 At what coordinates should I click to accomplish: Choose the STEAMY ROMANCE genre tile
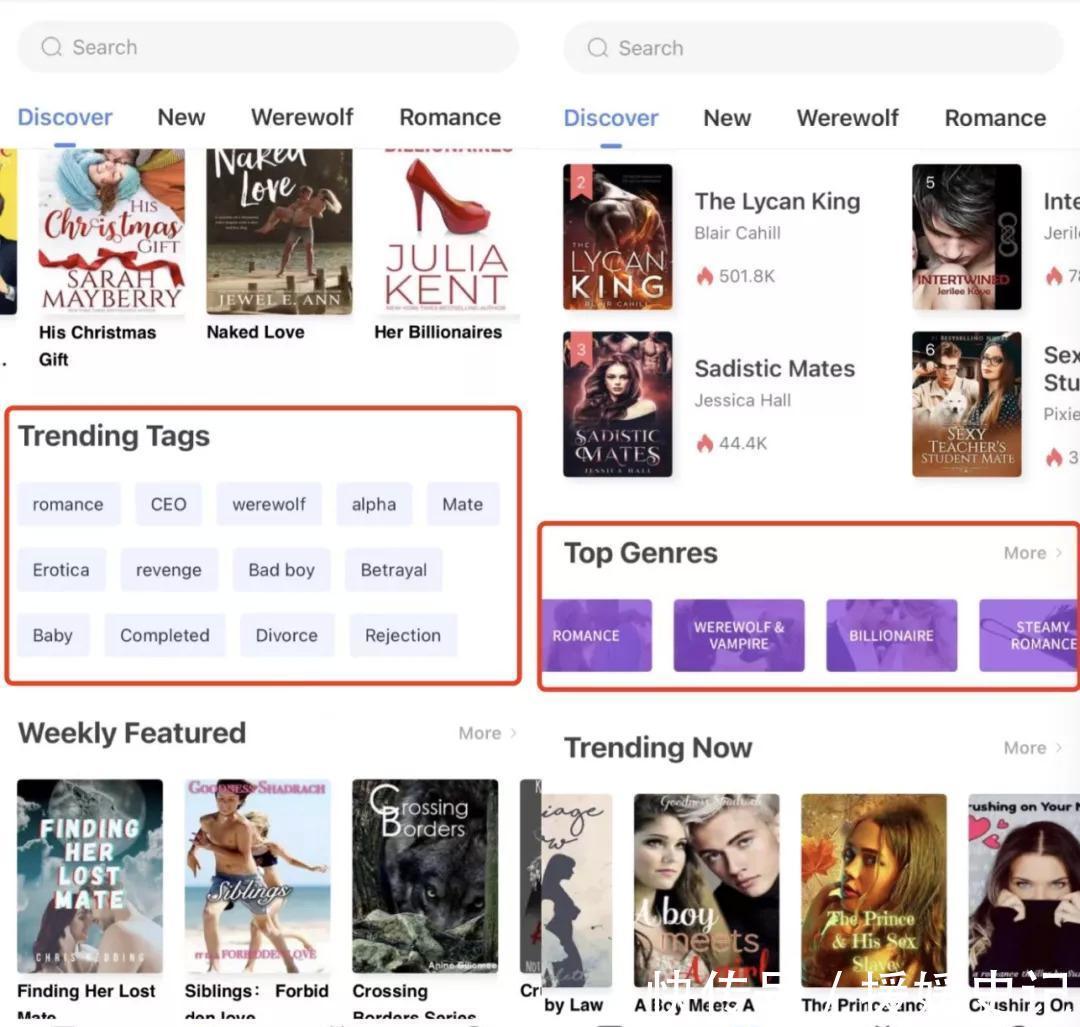[1029, 635]
